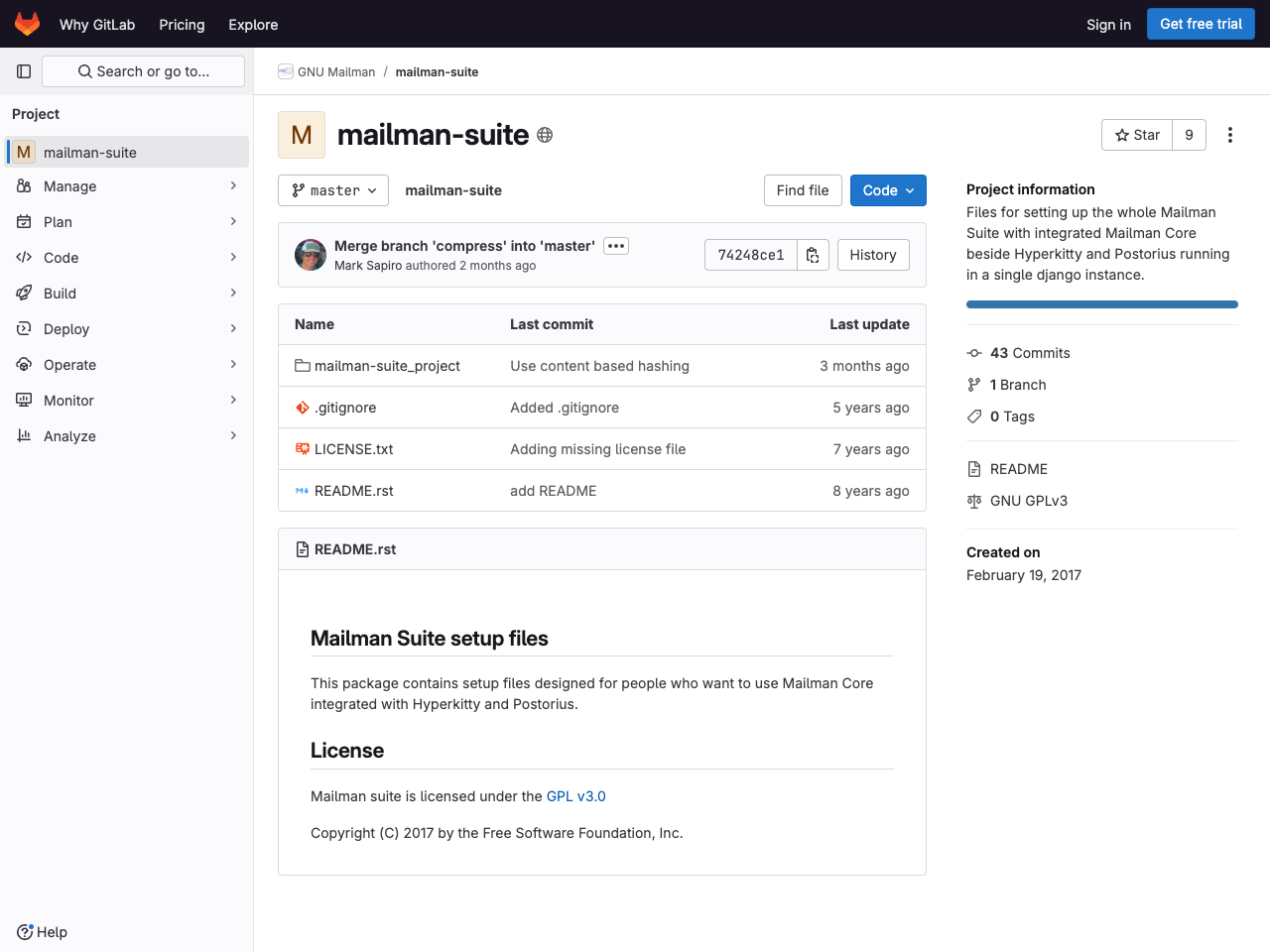
Task: Click the Get free trial button
Action: [x=1201, y=24]
